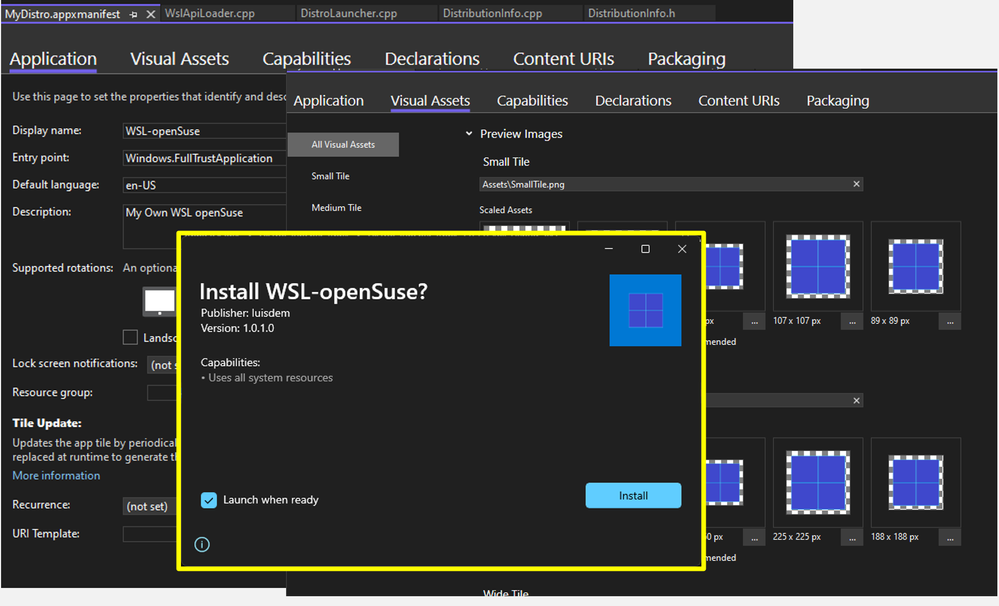
Task: Edit the Entry point field
Action: 204,158
